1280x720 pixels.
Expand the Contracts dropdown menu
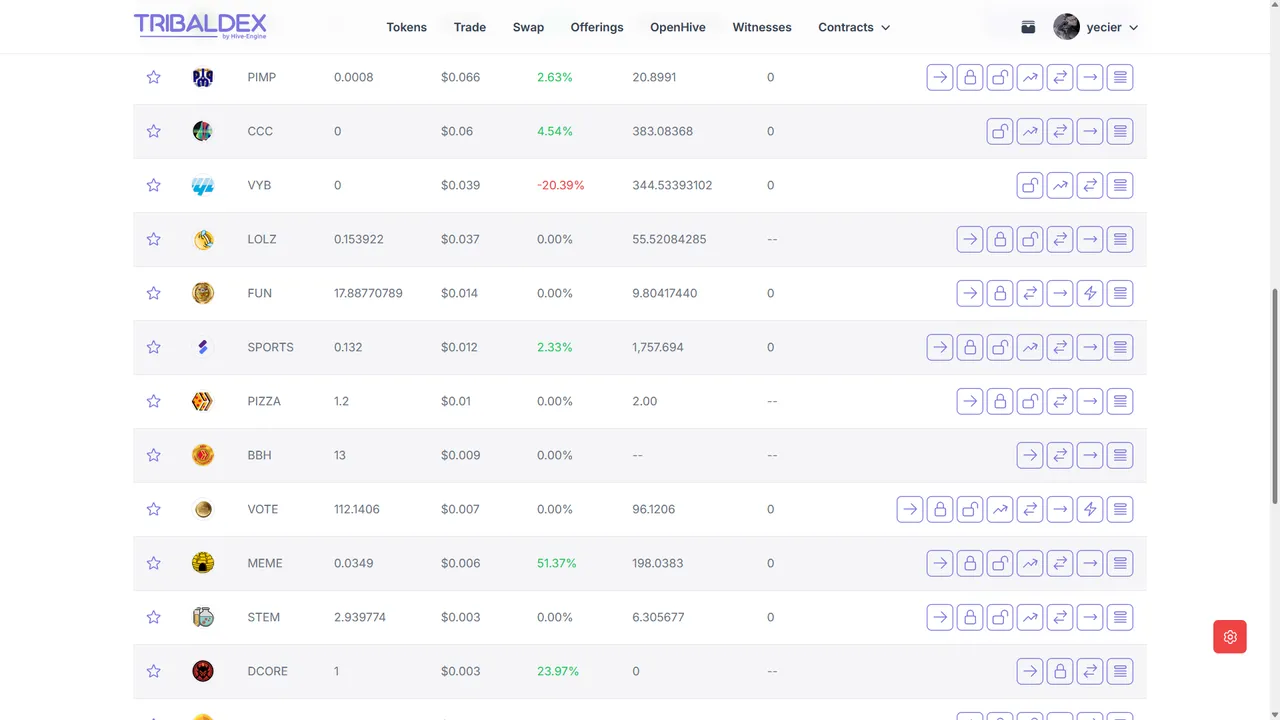854,27
